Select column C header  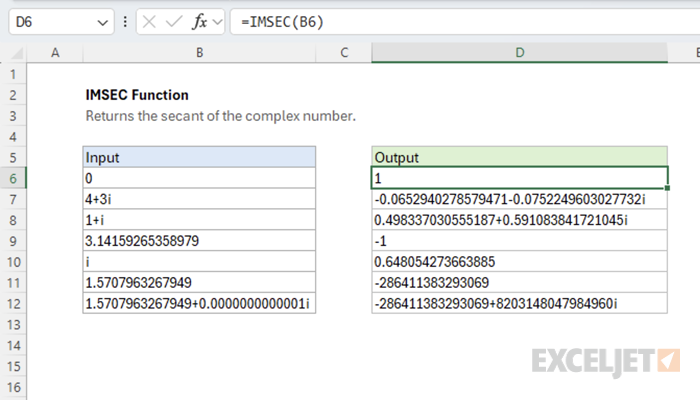[344, 53]
